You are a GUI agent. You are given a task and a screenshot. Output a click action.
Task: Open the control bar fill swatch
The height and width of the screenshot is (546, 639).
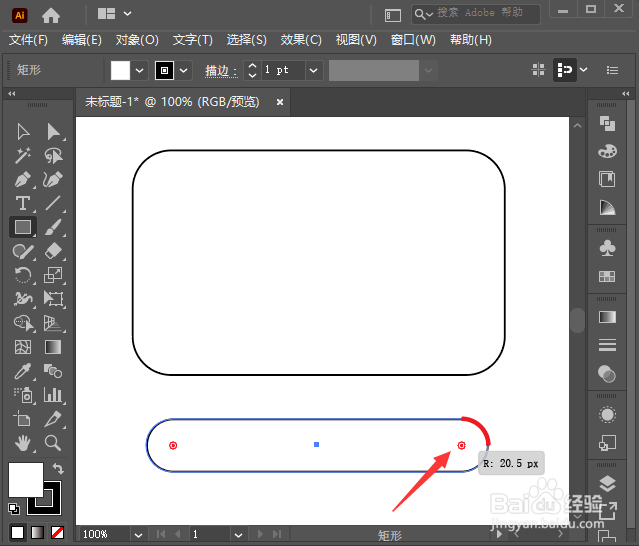(120, 70)
